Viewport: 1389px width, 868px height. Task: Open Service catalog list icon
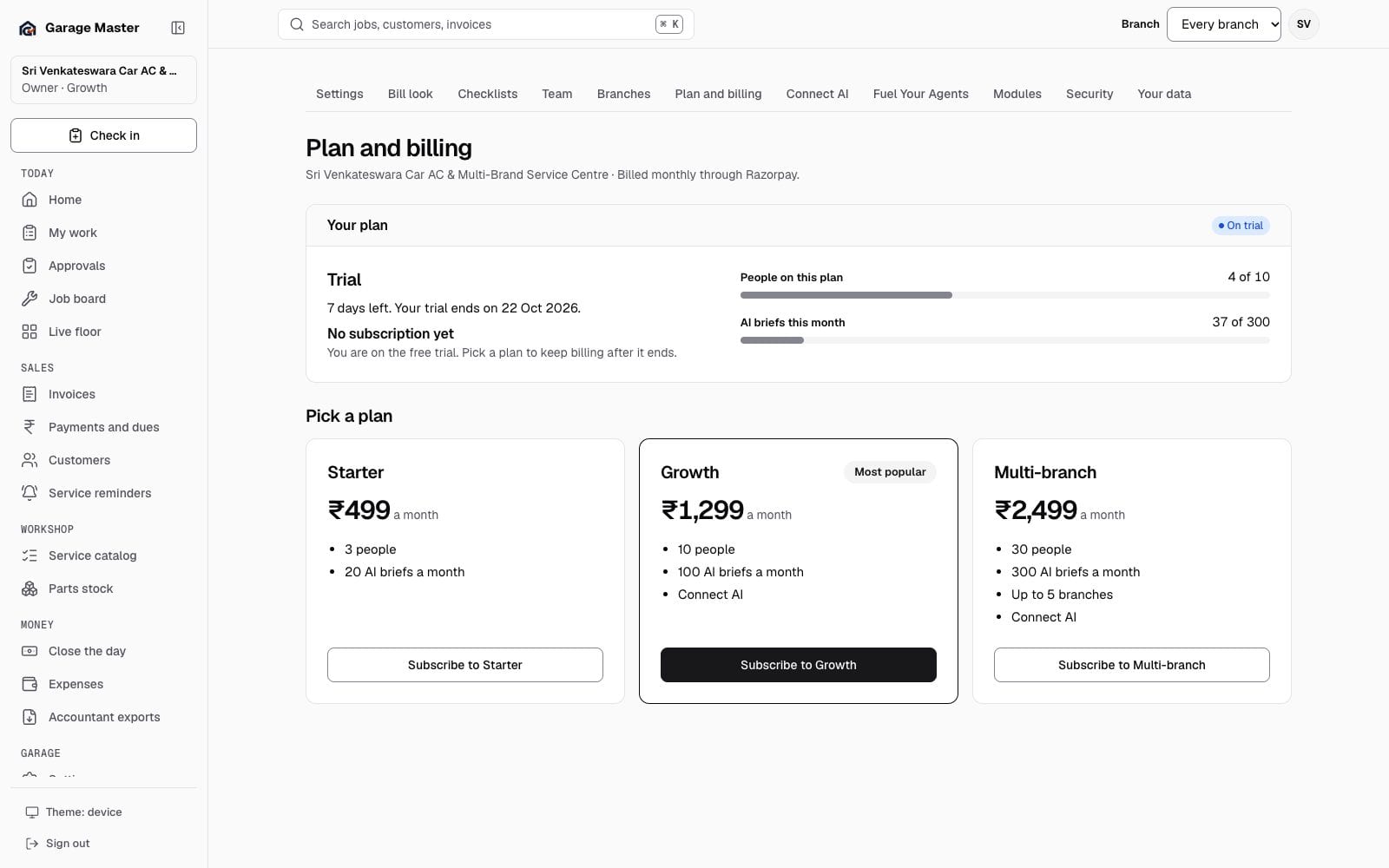[30, 556]
